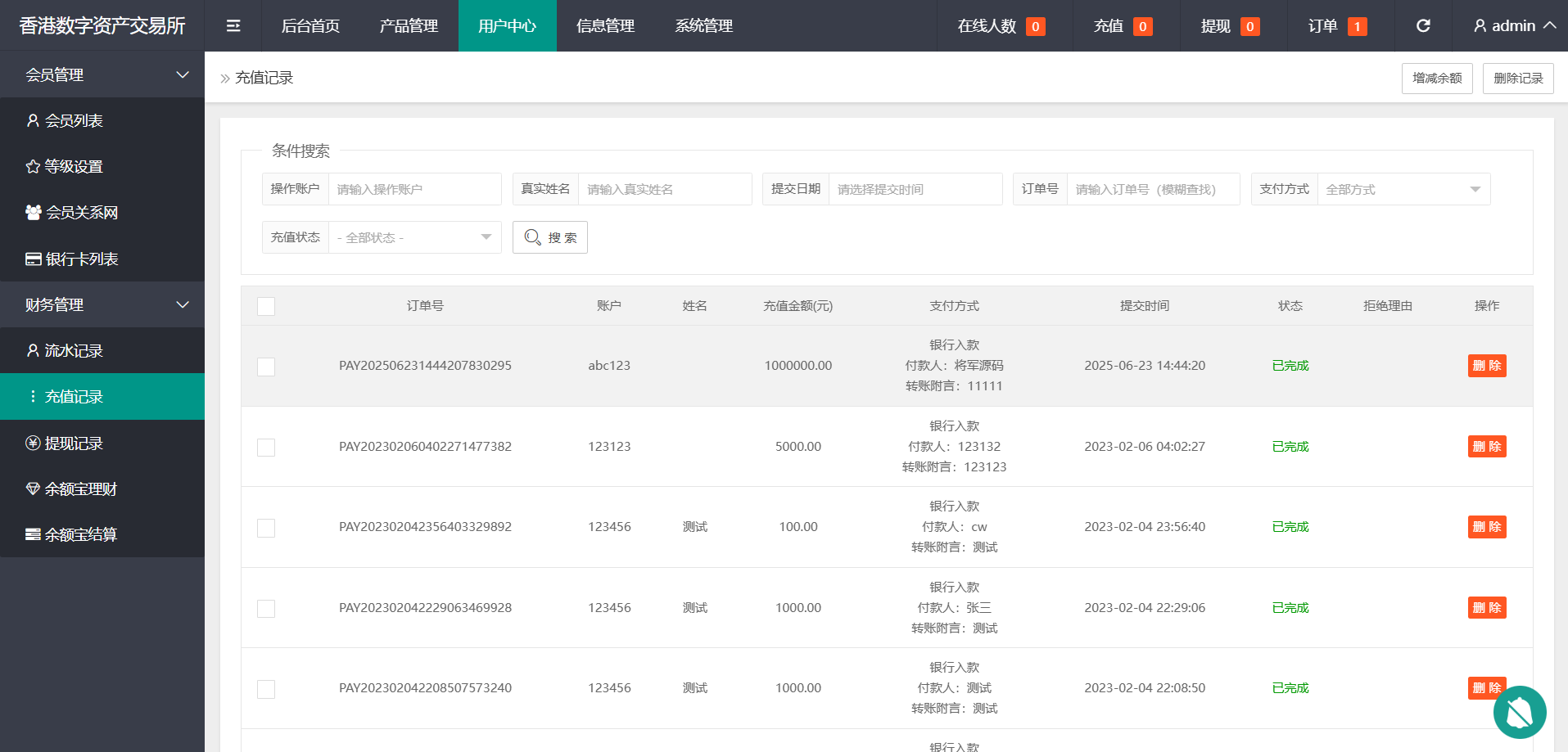Image resolution: width=1568 pixels, height=752 pixels.
Task: Toggle the select-all checkbox in table header
Action: [x=266, y=306]
